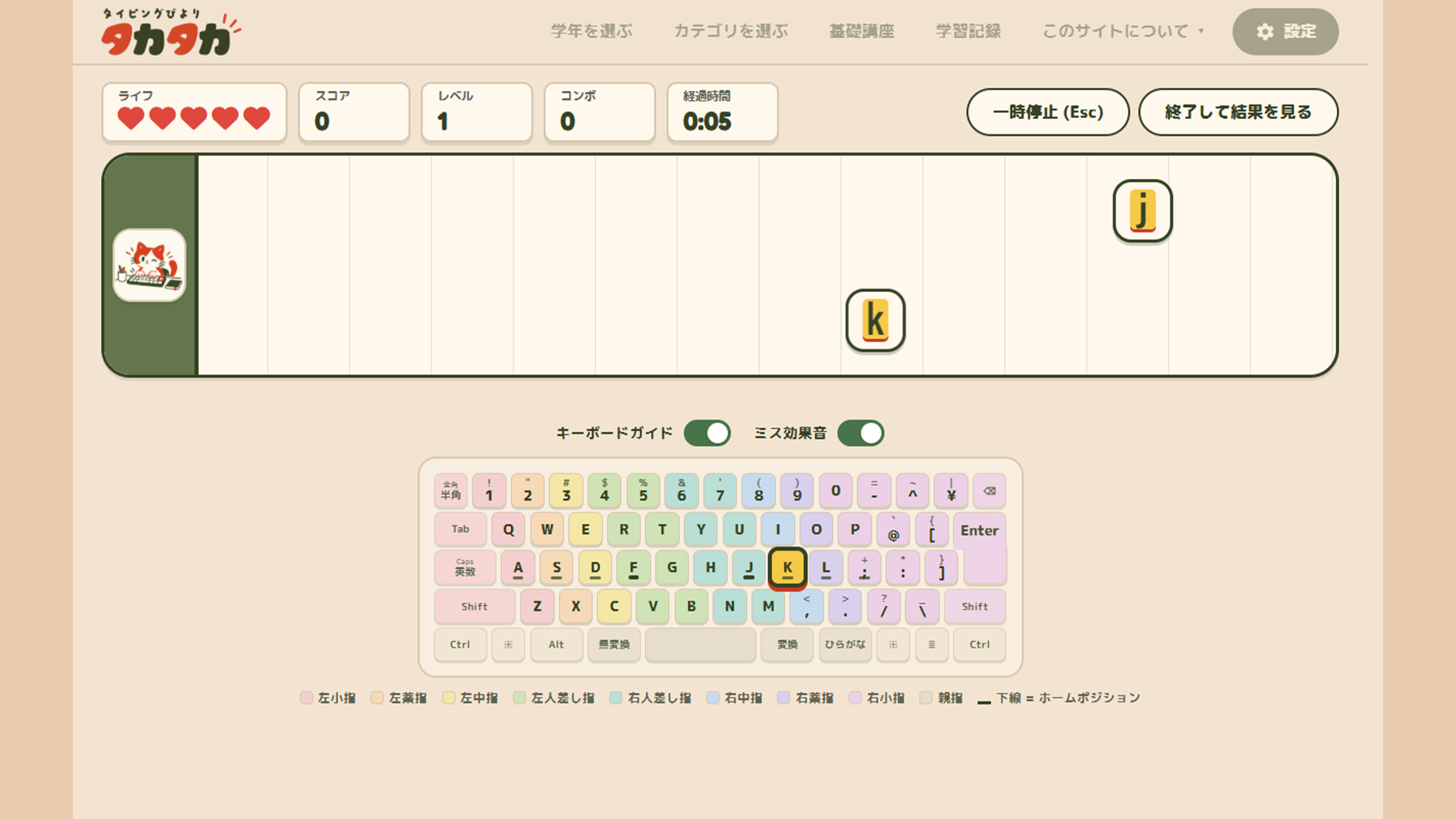Click the スコア value box
Screen dimensions: 1456x819
(354, 112)
